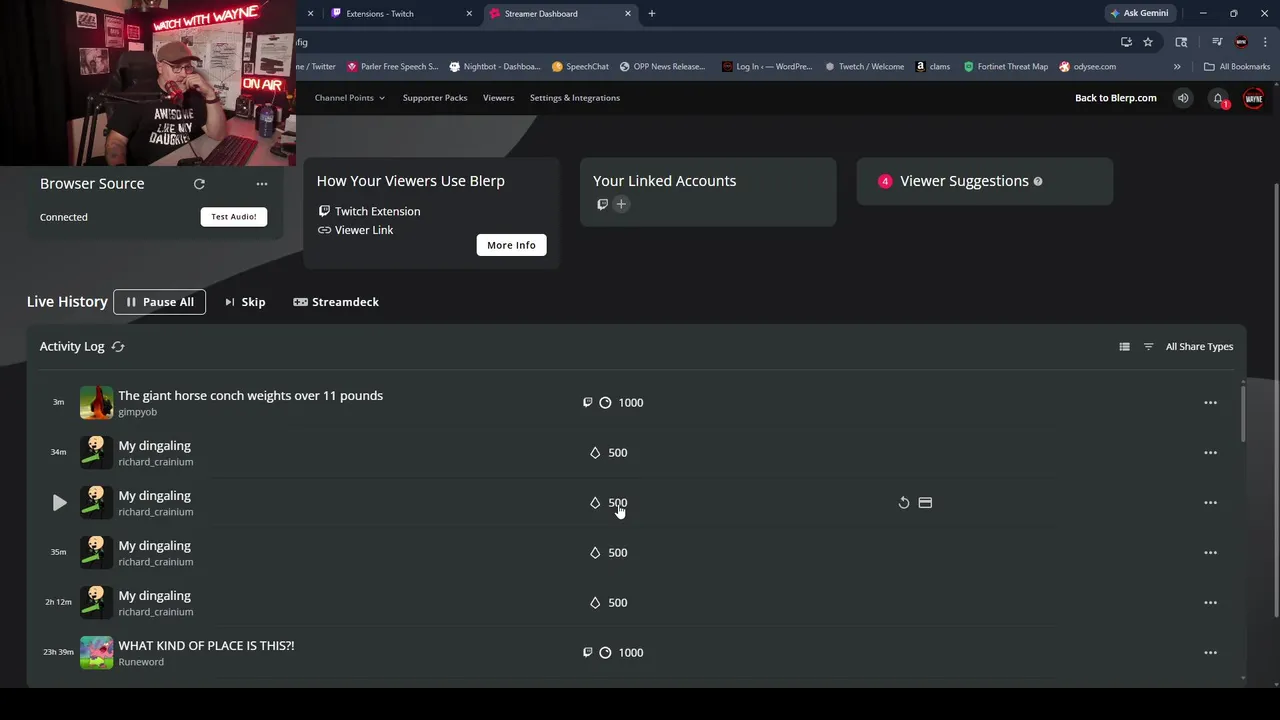Skip the current blerp
Image resolution: width=1280 pixels, height=720 pixels.
click(x=245, y=302)
